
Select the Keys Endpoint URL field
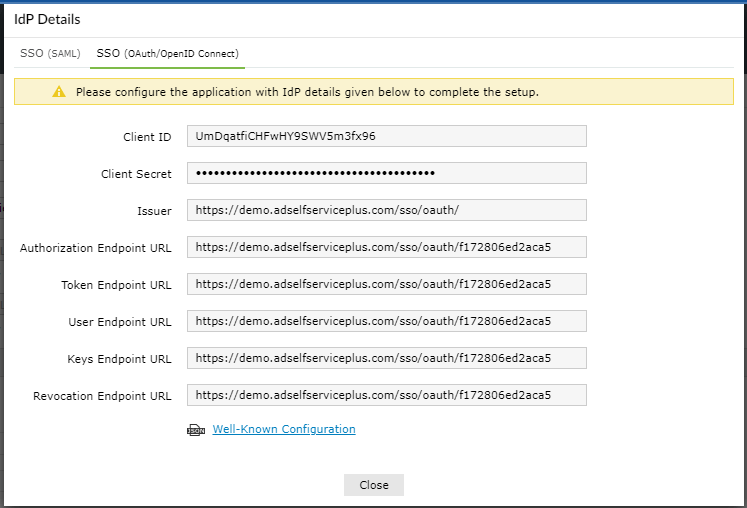pos(386,358)
